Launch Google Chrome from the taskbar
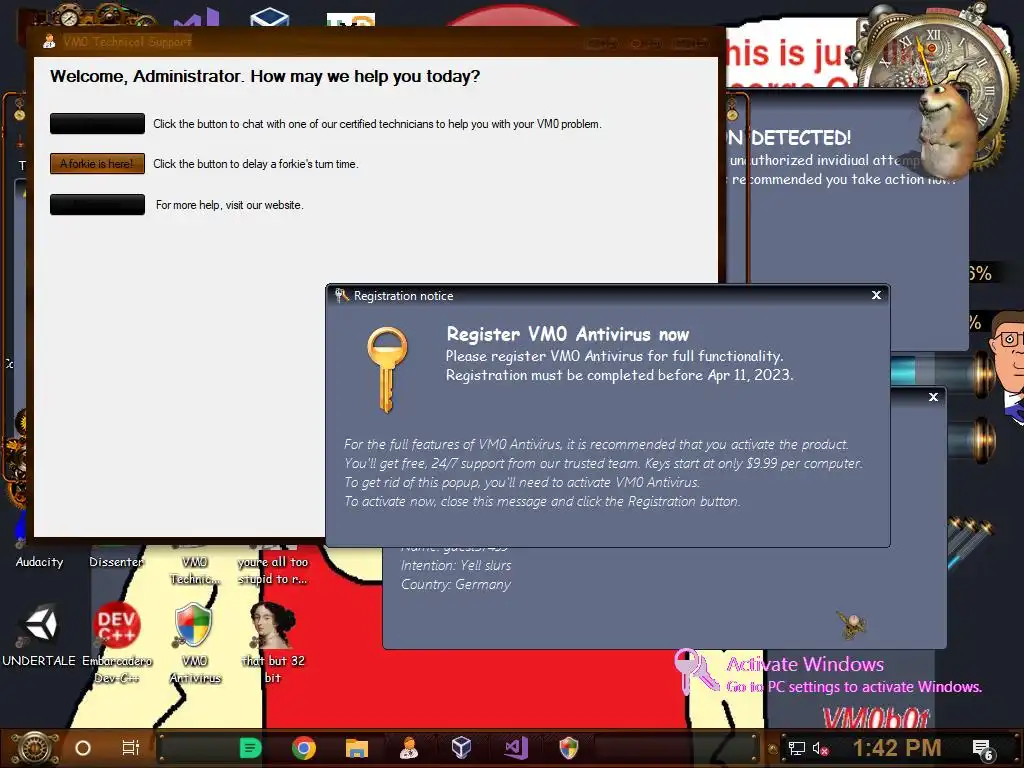Image resolution: width=1024 pixels, height=768 pixels. [304, 748]
